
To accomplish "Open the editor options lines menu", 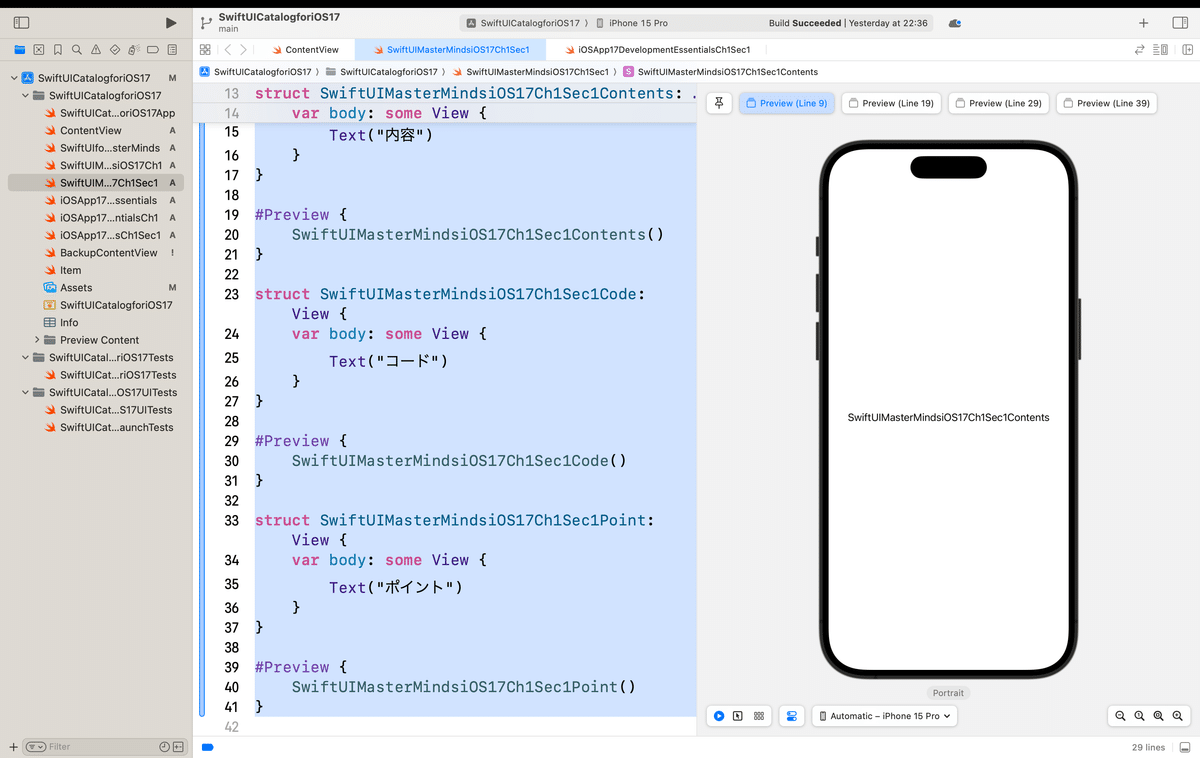I will [x=1160, y=49].
